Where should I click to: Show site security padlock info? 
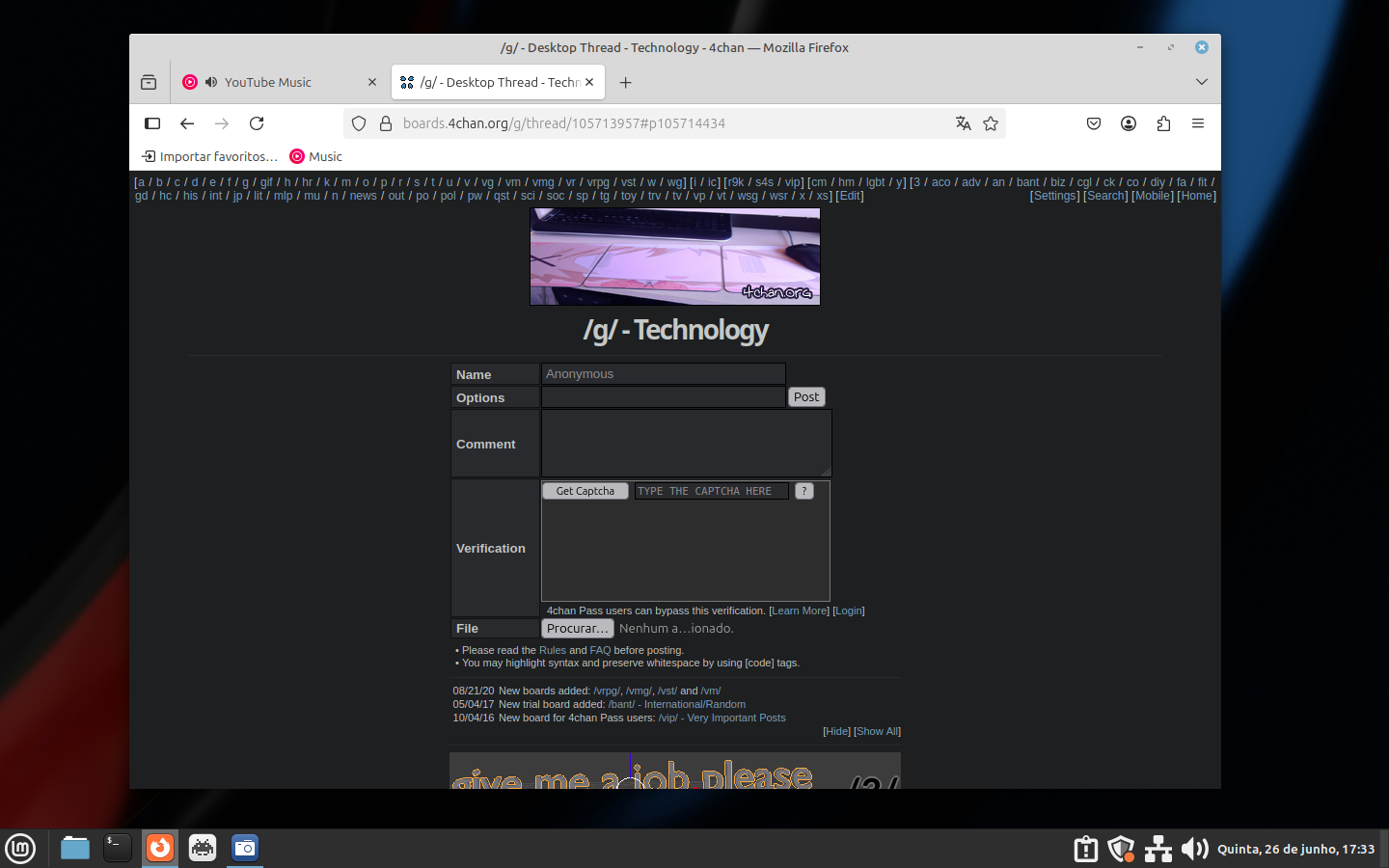tap(386, 123)
